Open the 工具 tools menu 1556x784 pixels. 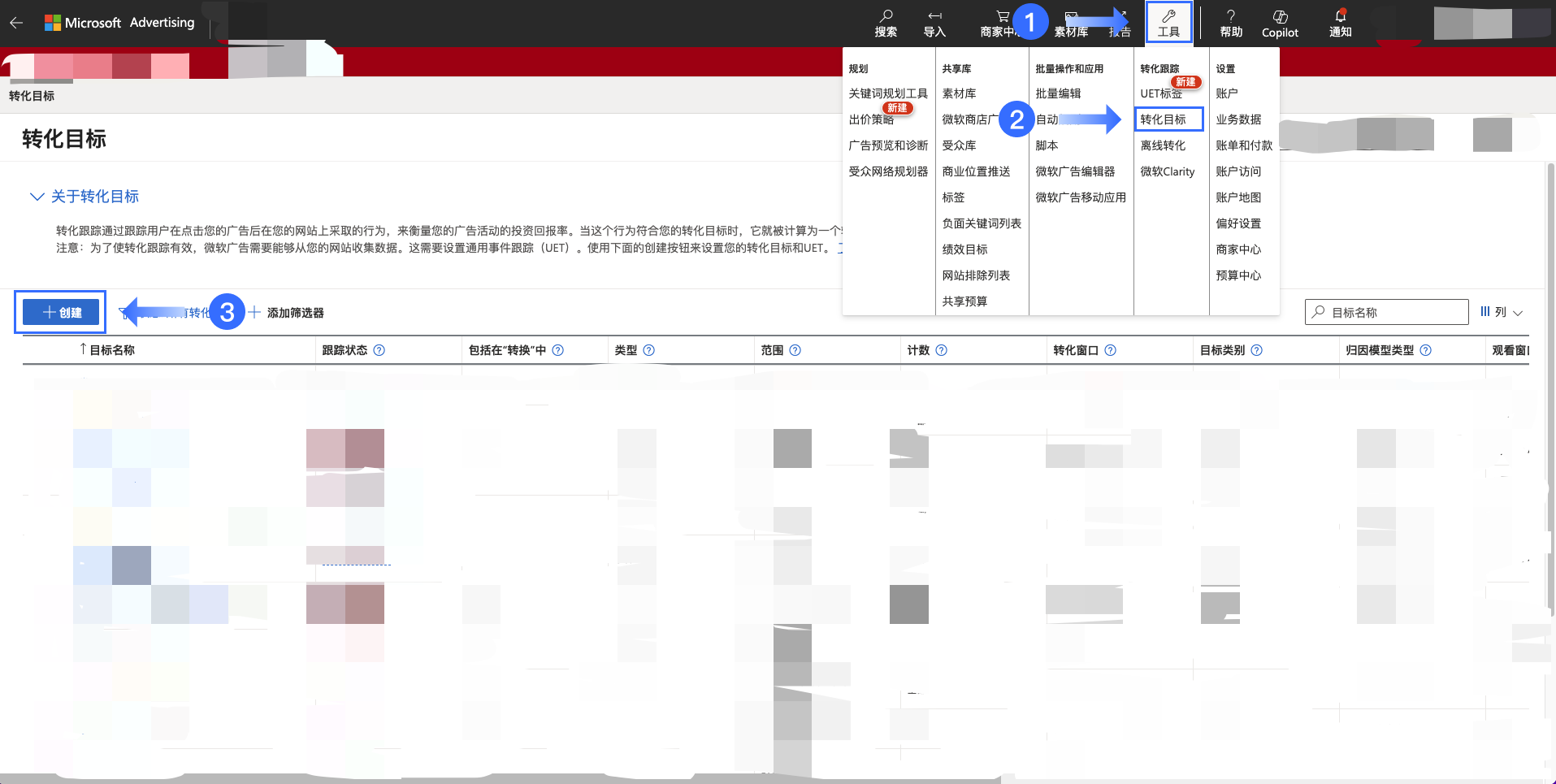(1168, 23)
